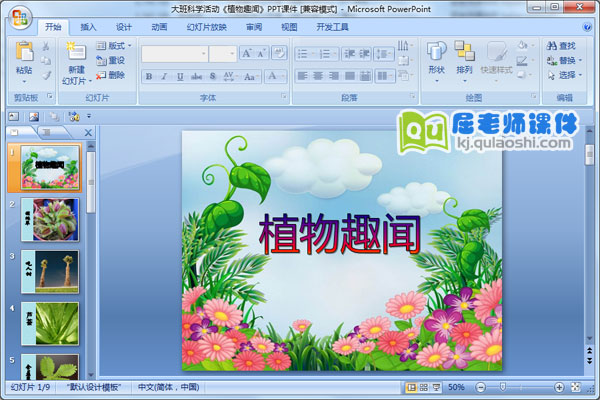Click the Strikethrough abc icon
The image size is (600, 400).
tap(197, 76)
